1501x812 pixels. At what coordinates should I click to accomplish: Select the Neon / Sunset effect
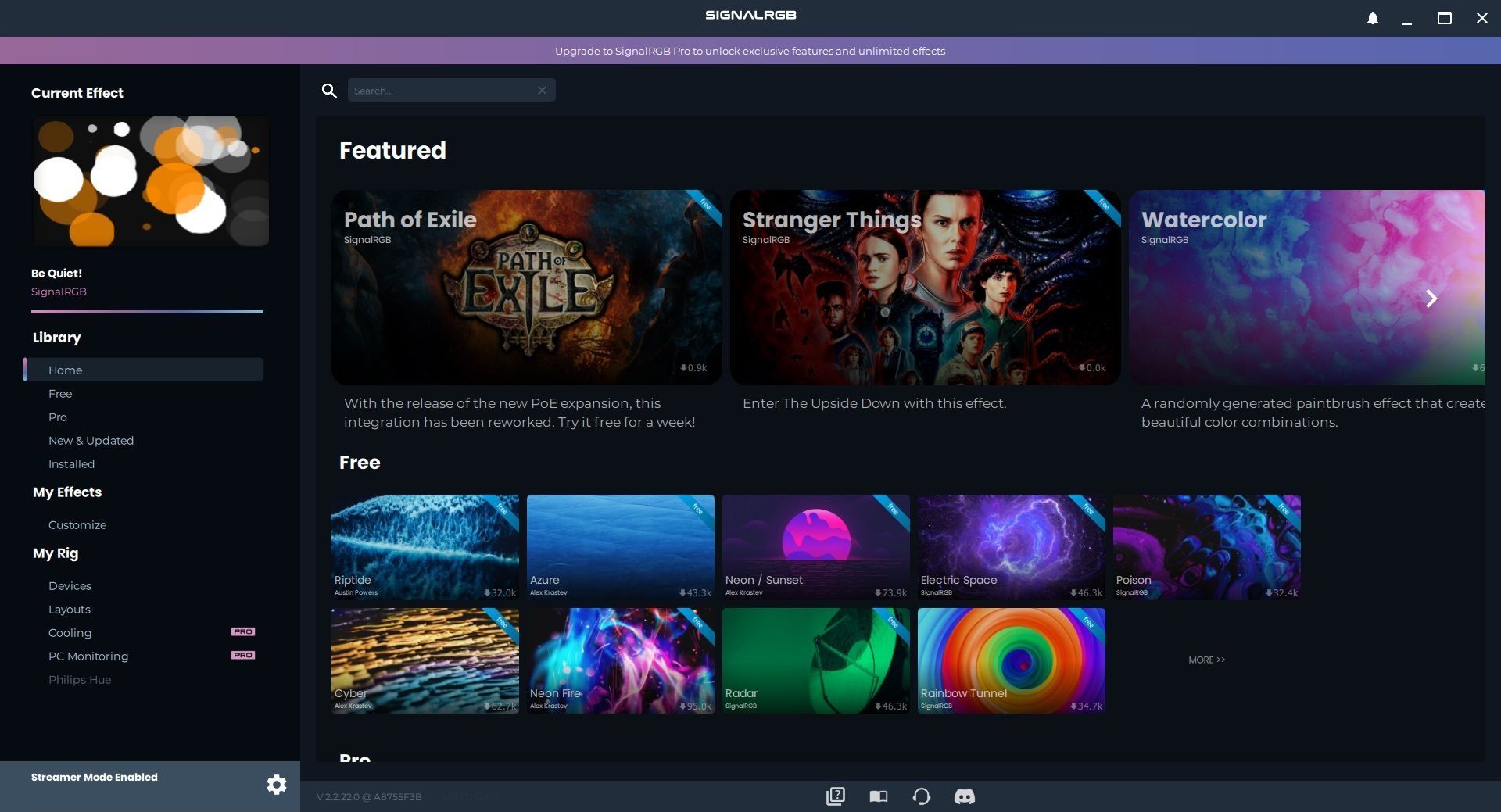816,547
